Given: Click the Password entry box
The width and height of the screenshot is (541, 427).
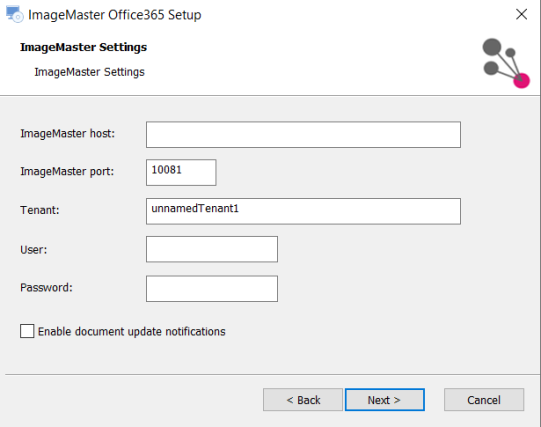Looking at the screenshot, I should [x=212, y=289].
